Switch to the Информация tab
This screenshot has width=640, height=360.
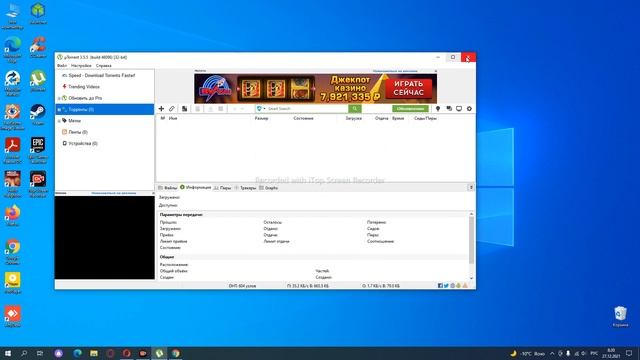[x=196, y=187]
